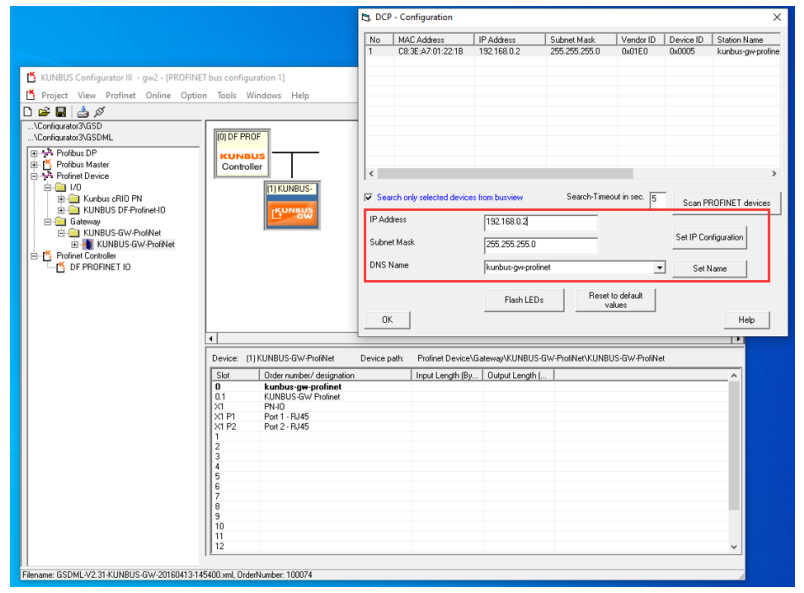Click the DF PROFINET IO node icon
Image resolution: width=804 pixels, height=593 pixels.
click(x=61, y=267)
